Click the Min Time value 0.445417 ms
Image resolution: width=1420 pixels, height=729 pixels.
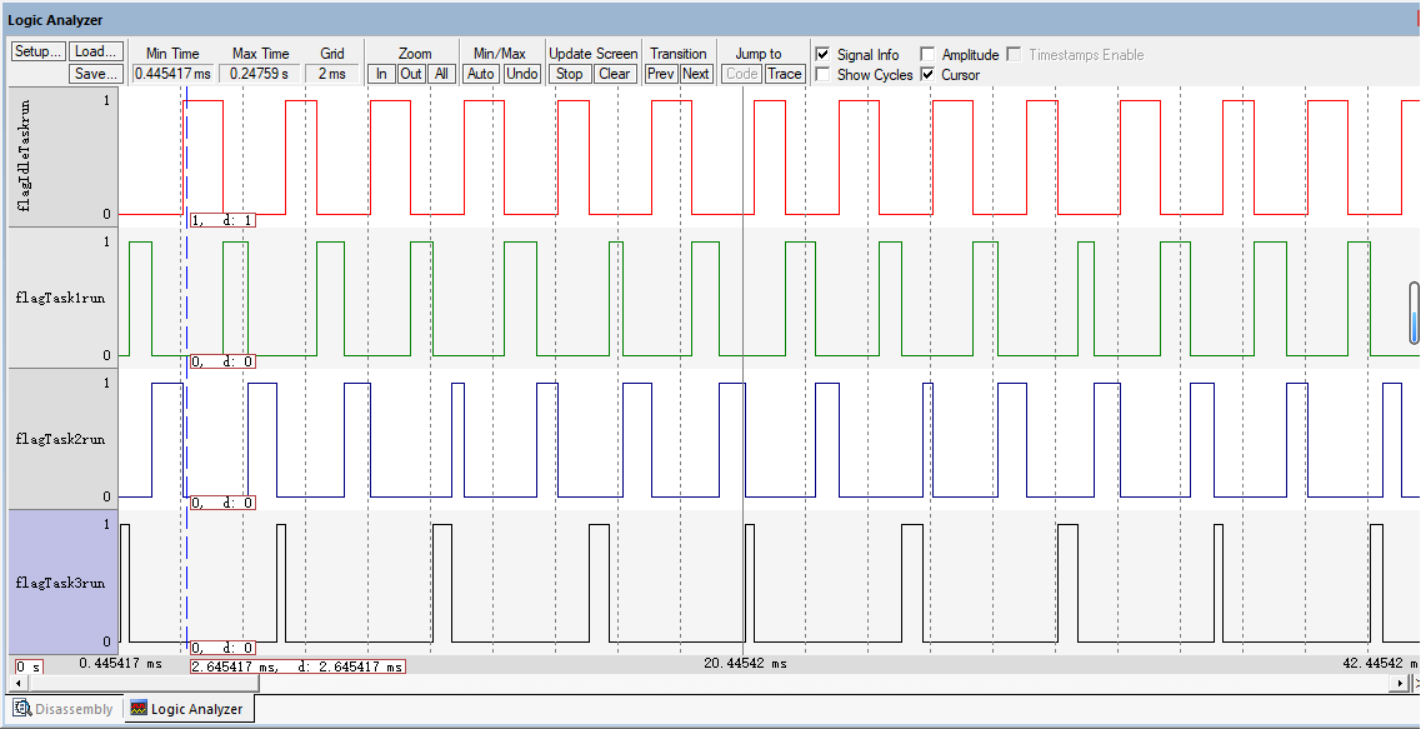[x=173, y=74]
